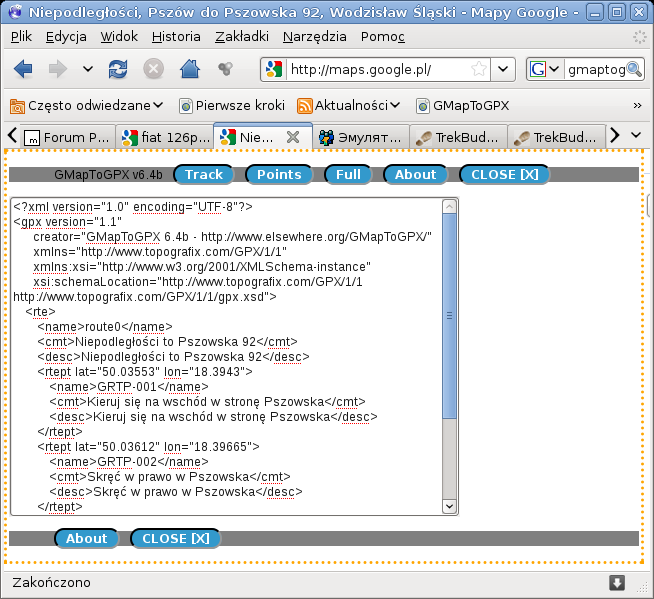Open the list-all-tabs dropdown
Screen dimensions: 654x599
click(636, 135)
